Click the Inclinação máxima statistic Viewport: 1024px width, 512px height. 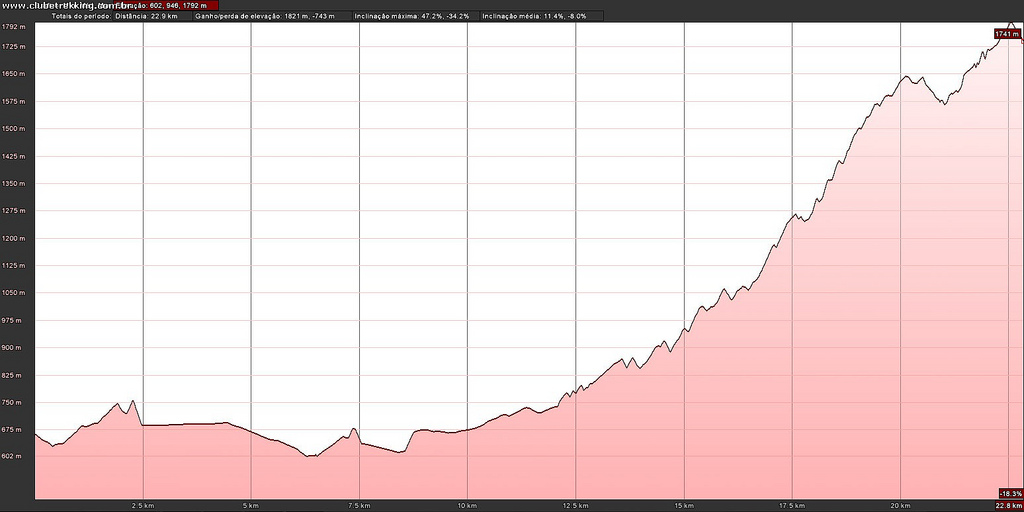[412, 16]
